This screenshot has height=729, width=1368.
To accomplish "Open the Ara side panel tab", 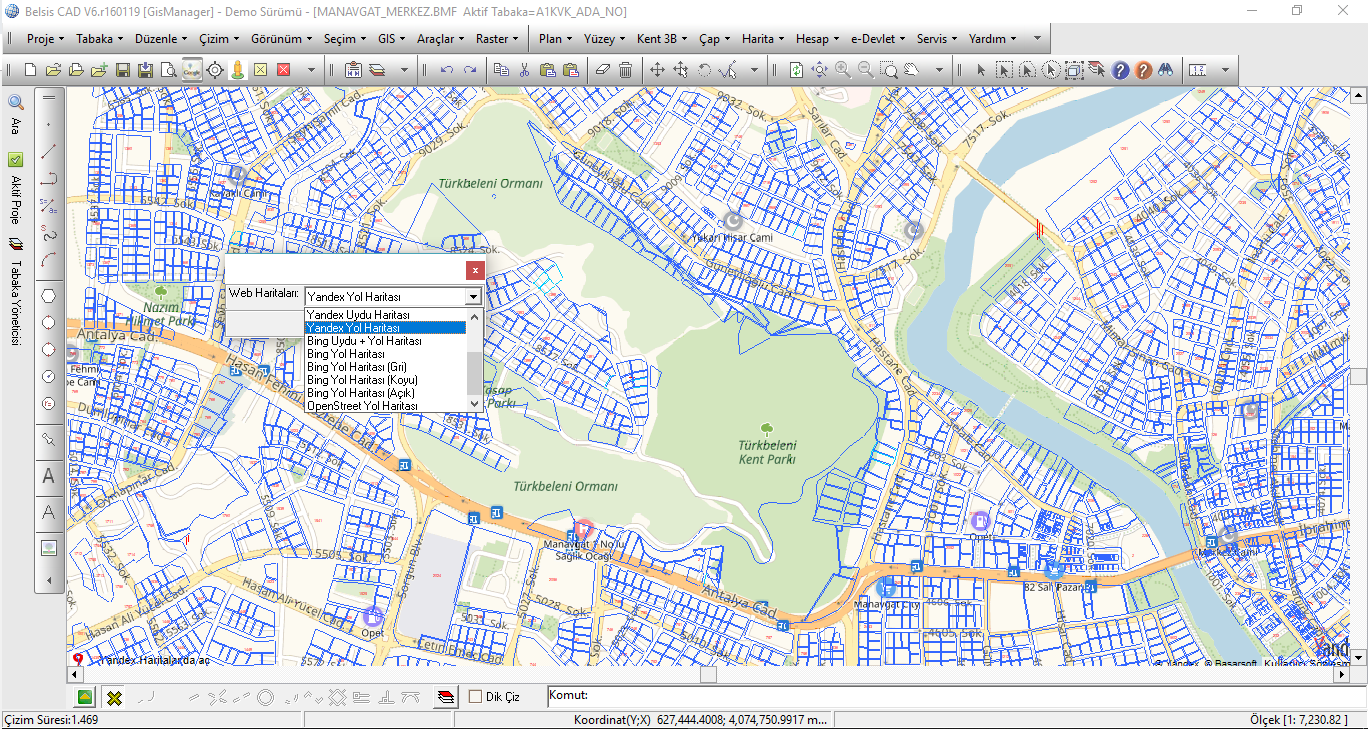I will click(x=15, y=114).
